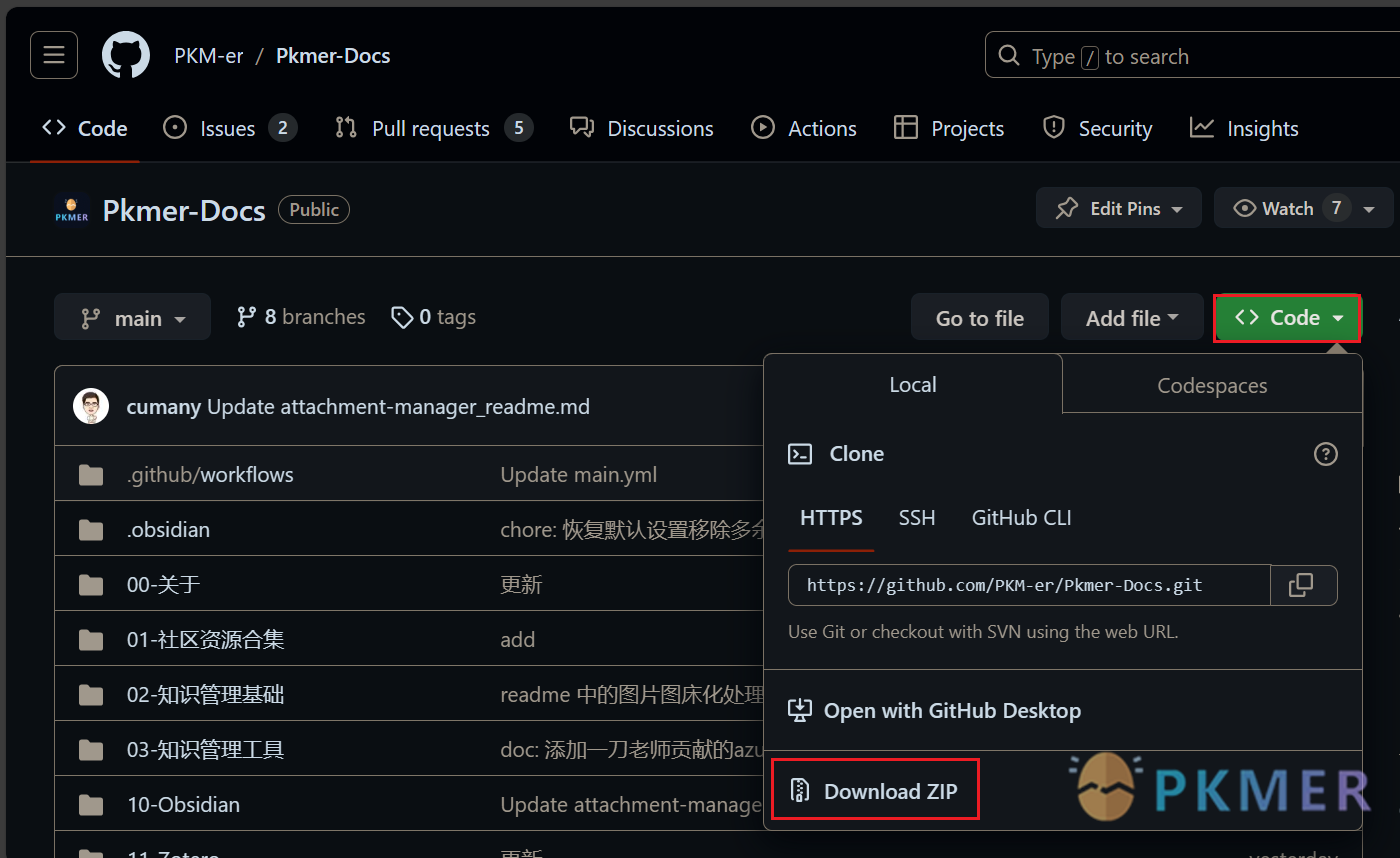The width and height of the screenshot is (1400, 858).
Task: Click the Pkmer-Docs repository title
Action: [x=184, y=211]
